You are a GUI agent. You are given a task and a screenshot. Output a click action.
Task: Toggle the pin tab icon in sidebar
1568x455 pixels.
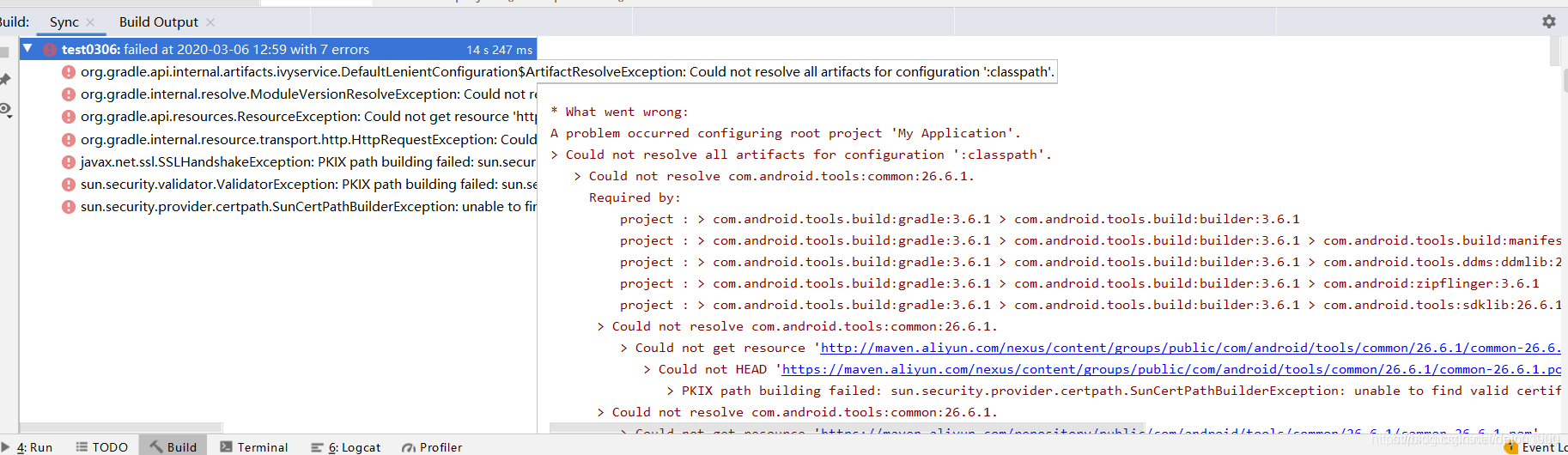(5, 80)
